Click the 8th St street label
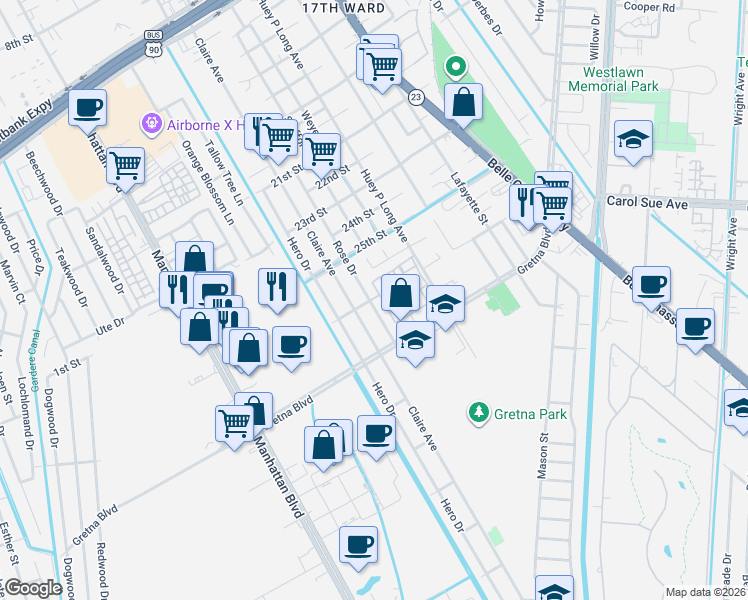 tap(19, 42)
